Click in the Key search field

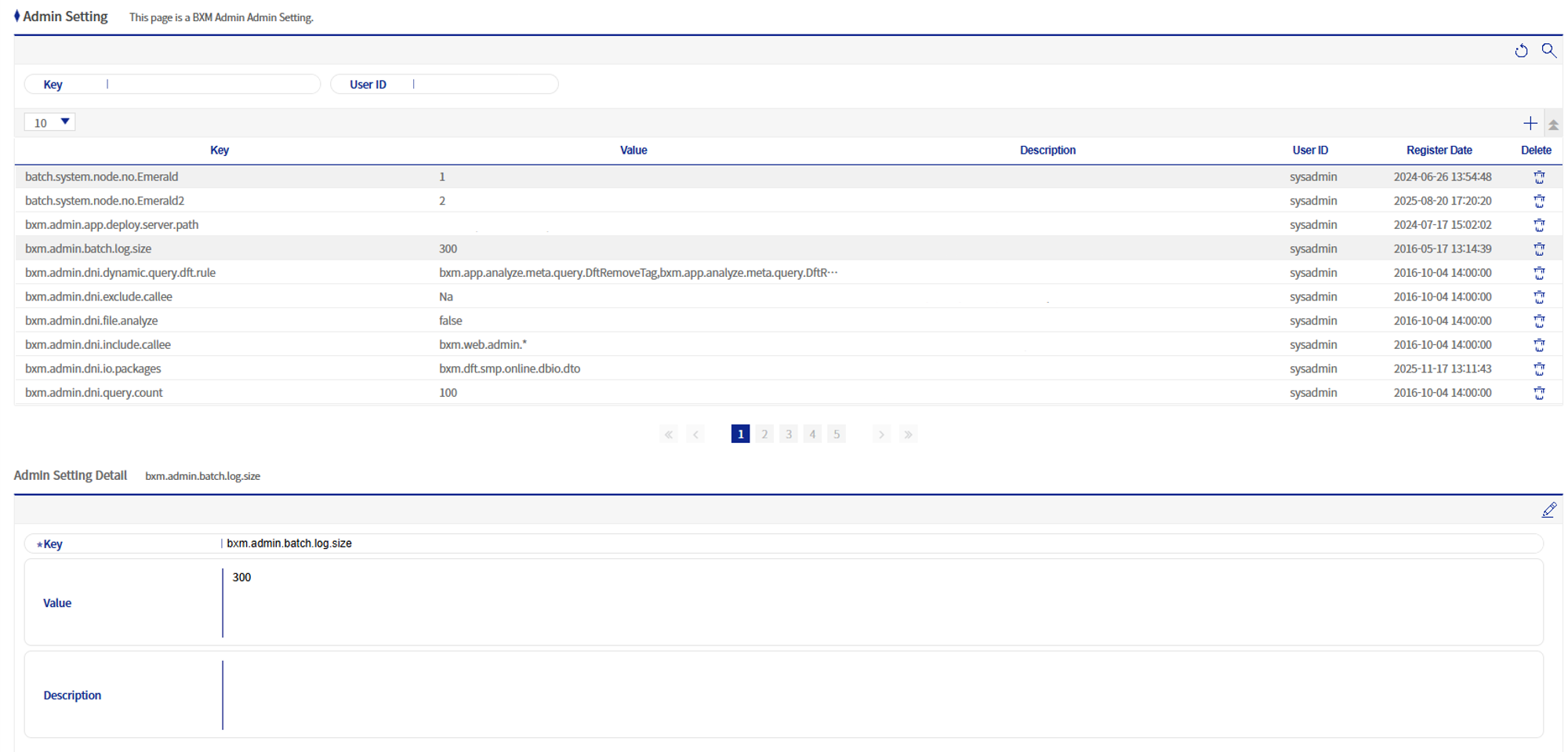point(212,85)
